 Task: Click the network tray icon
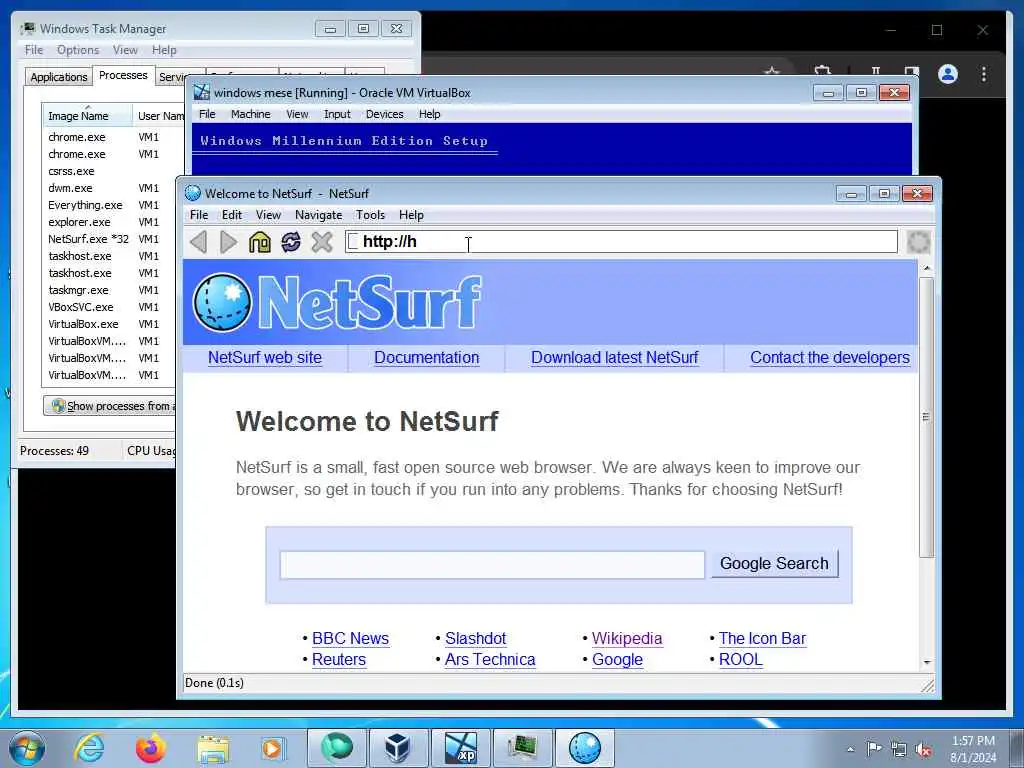pyautogui.click(x=899, y=749)
